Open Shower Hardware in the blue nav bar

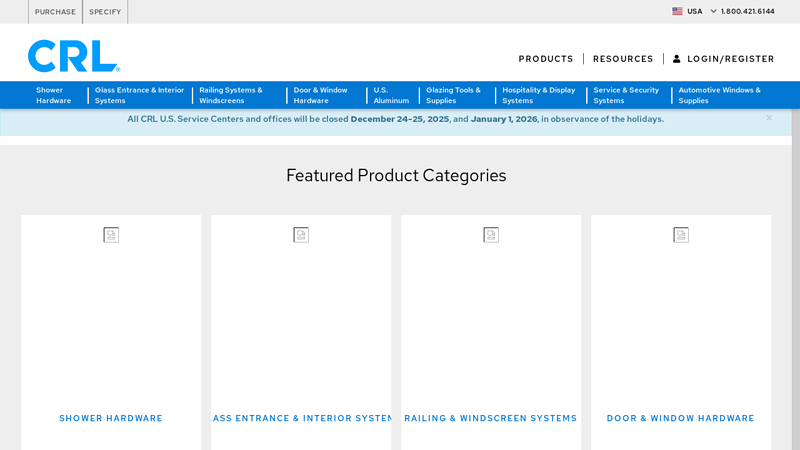54,95
